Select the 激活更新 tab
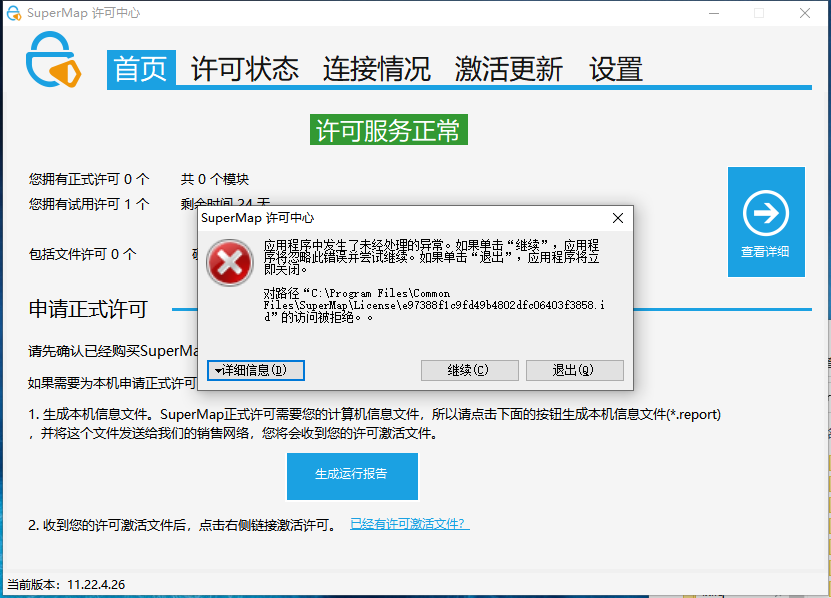Screen dimensions: 831x598 (x=509, y=69)
